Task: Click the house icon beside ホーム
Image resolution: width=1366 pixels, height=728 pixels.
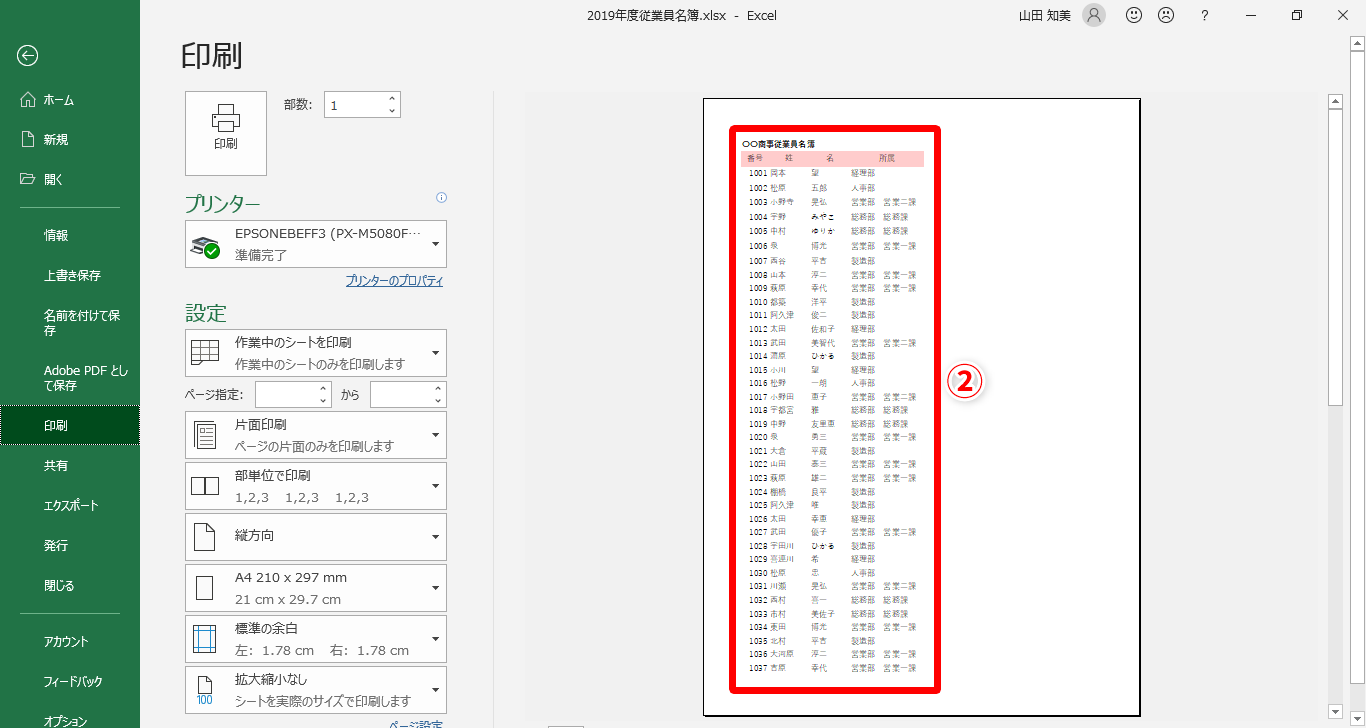Action: [28, 100]
